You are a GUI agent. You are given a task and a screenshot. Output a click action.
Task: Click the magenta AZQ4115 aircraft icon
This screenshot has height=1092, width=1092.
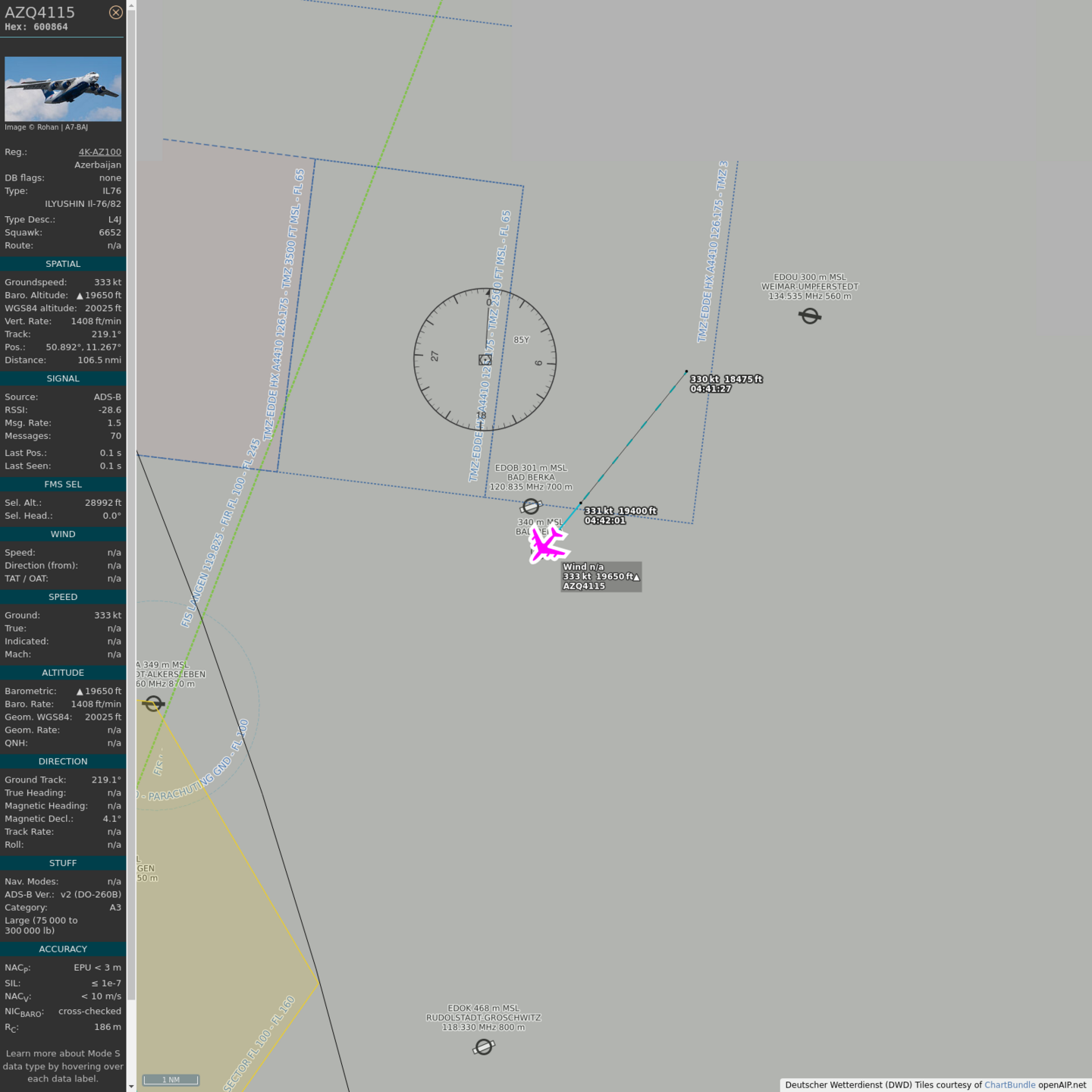tap(547, 544)
